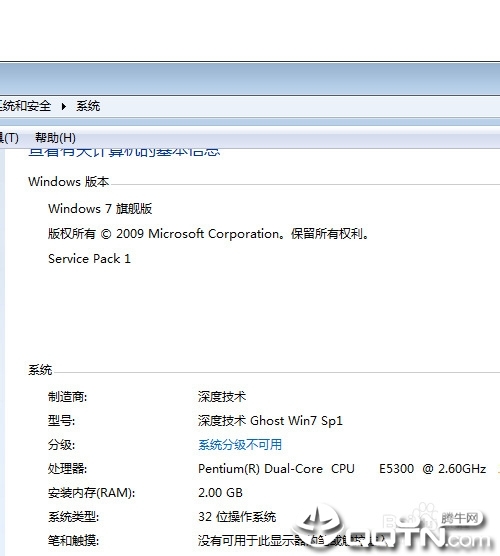Click the 型号 value 深度技术 Ghost Win7 Sp1
The width and height of the screenshot is (500, 556).
point(270,421)
